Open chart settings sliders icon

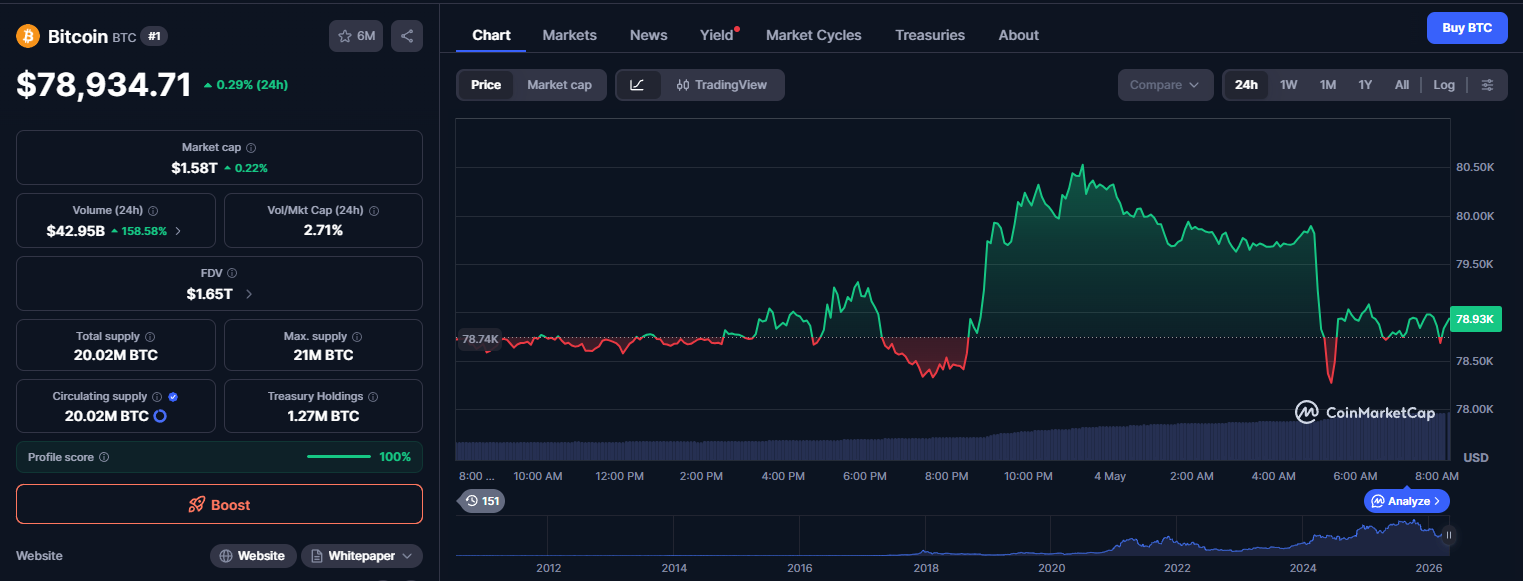tap(1487, 85)
